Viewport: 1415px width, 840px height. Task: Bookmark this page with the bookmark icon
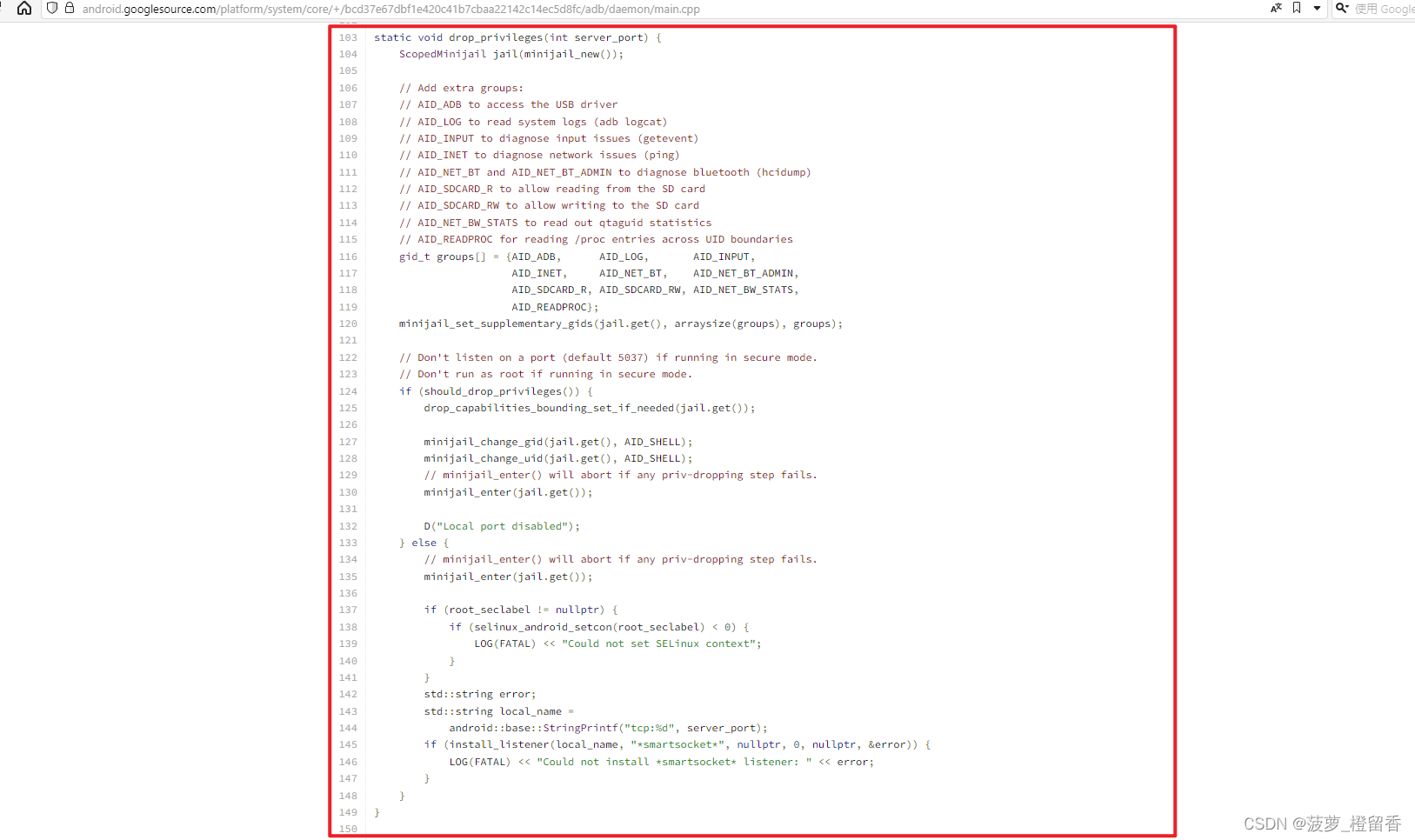coord(1297,8)
